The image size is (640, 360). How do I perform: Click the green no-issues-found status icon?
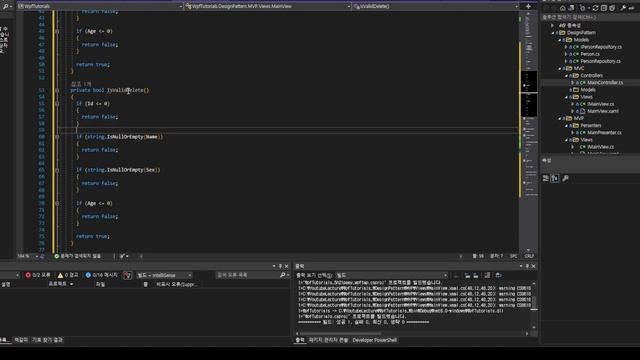coord(57,256)
